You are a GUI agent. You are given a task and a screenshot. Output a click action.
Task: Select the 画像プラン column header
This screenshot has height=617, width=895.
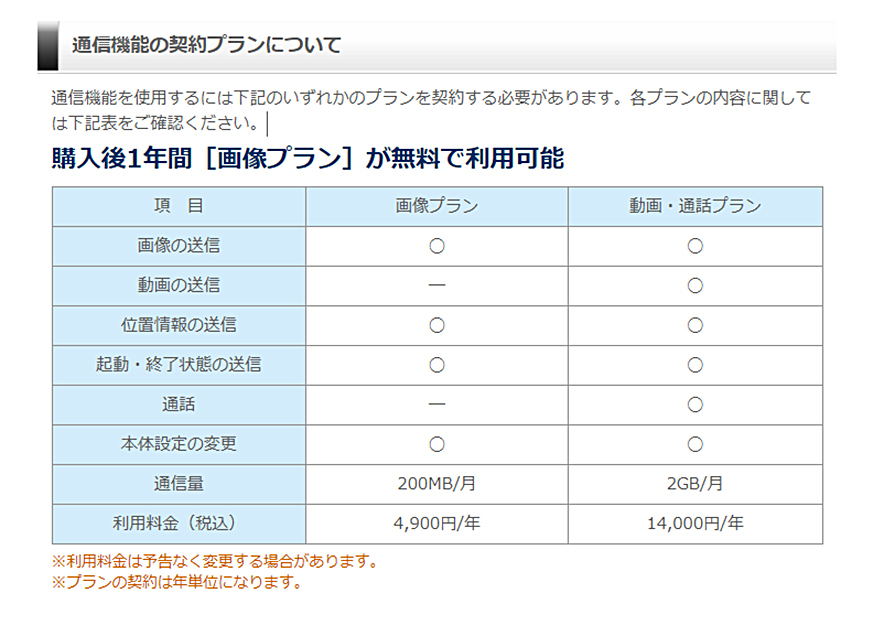[x=436, y=207]
